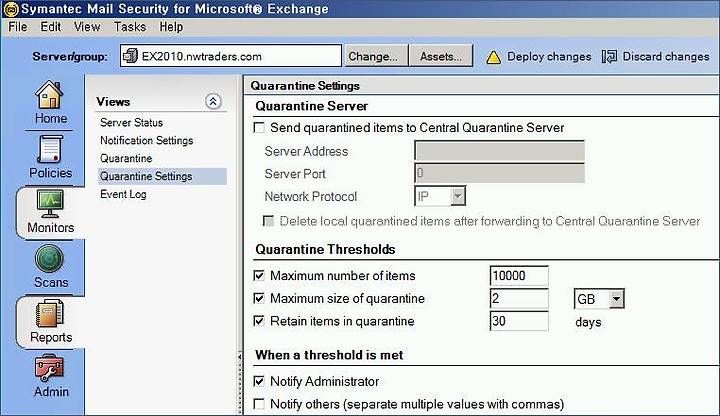This screenshot has height=416, width=720.
Task: Click the server icon beside EX2010.nwtraders.com
Action: click(130, 56)
